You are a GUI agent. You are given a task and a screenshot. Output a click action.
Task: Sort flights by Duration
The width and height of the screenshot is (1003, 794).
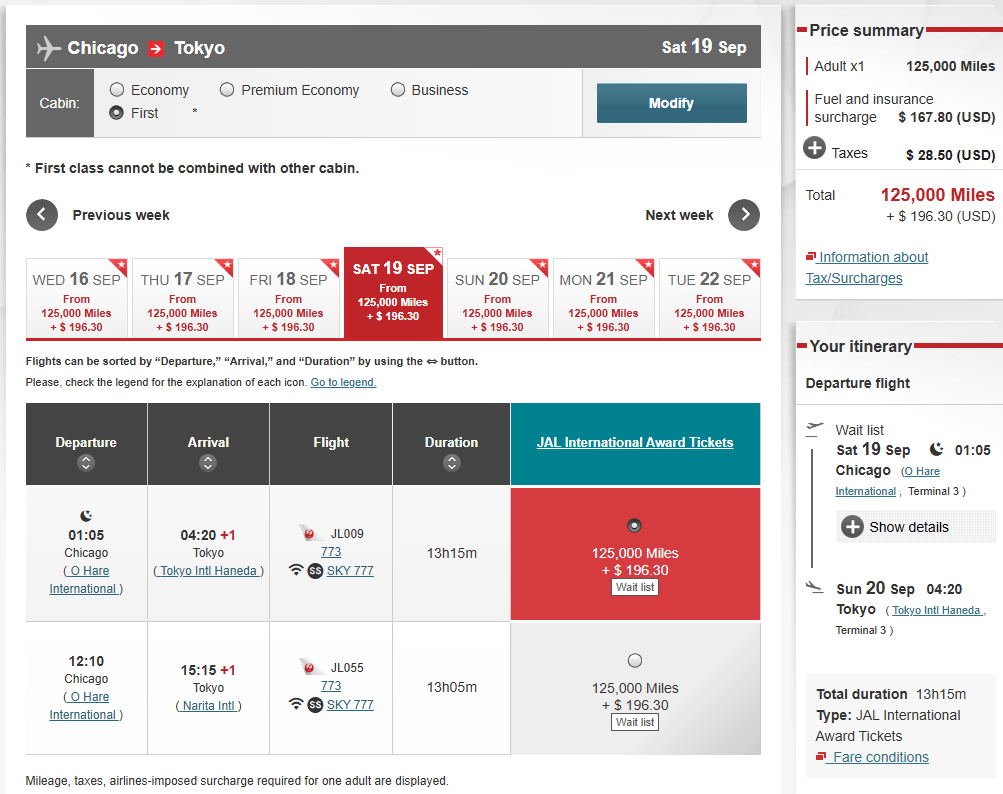tap(452, 463)
